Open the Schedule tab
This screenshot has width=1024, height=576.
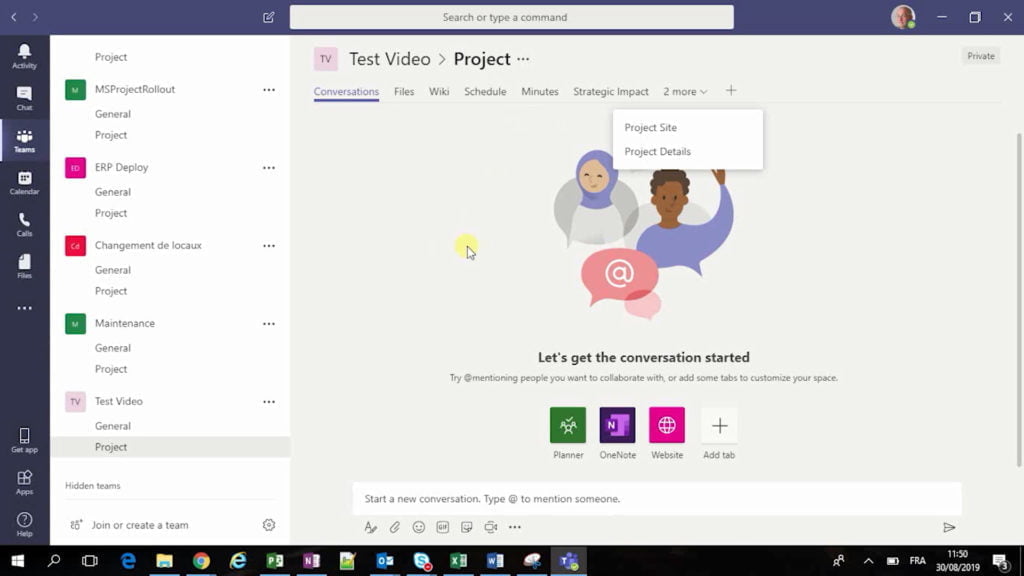pos(485,91)
